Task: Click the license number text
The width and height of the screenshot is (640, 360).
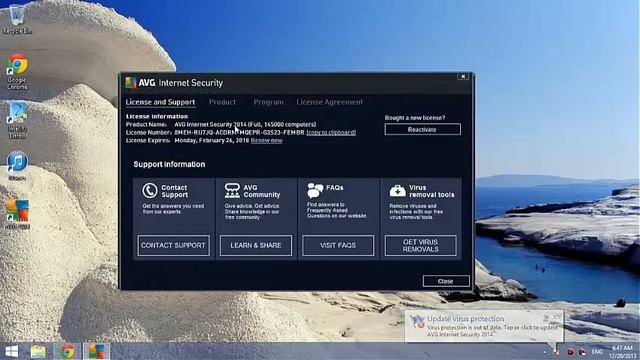Action: click(239, 133)
